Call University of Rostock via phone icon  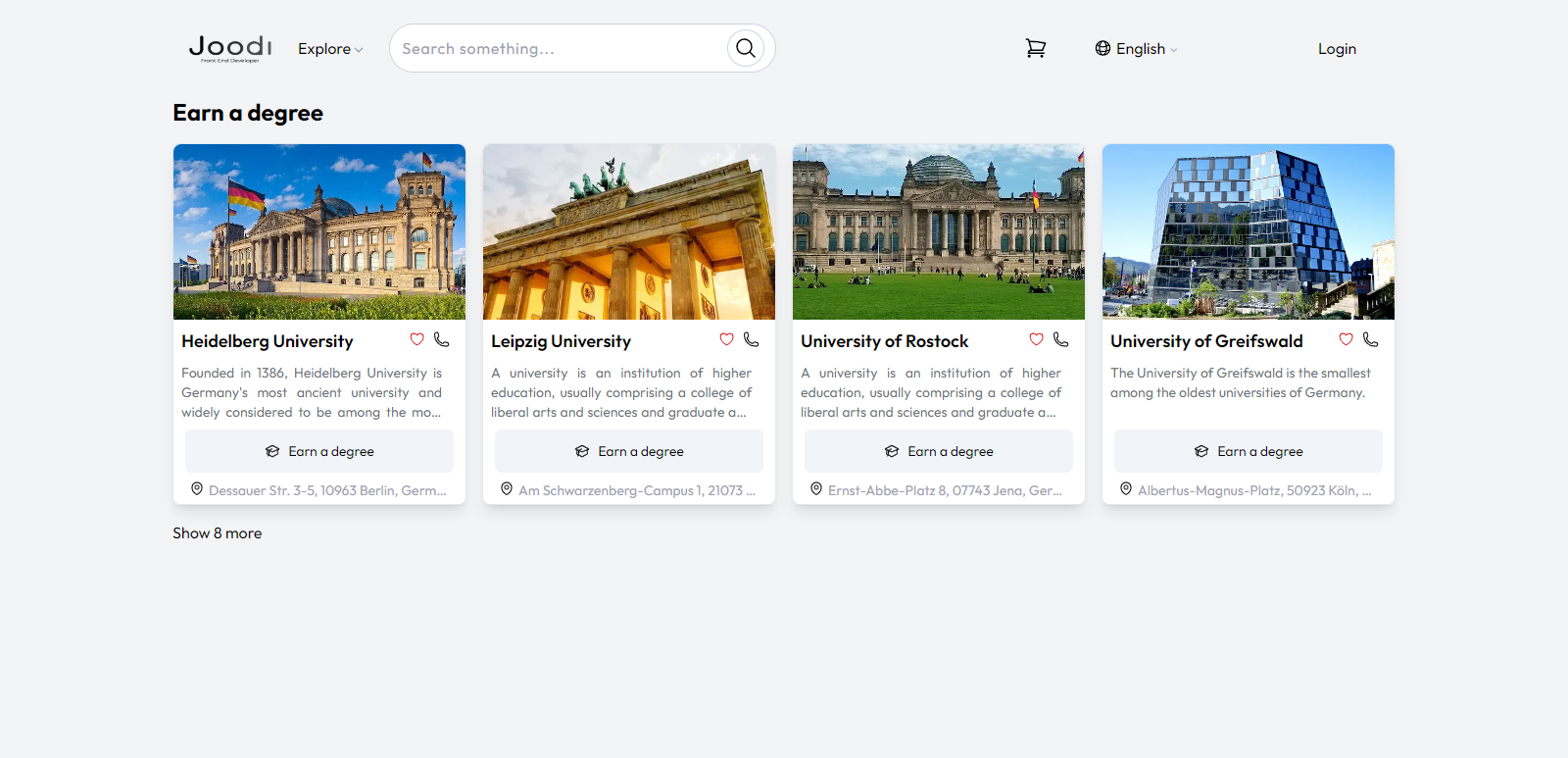tap(1061, 339)
